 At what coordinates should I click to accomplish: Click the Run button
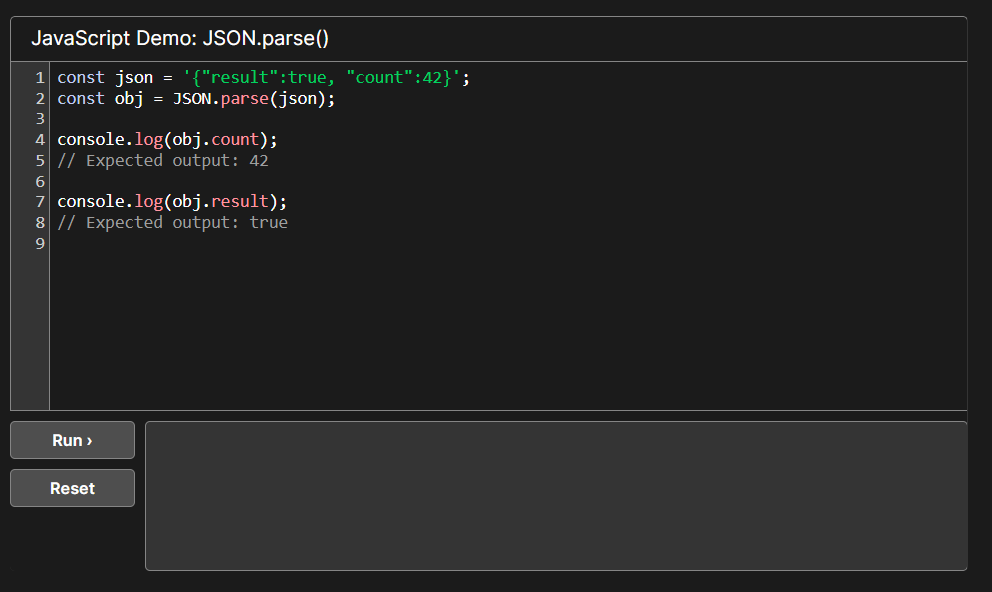pyautogui.click(x=72, y=440)
